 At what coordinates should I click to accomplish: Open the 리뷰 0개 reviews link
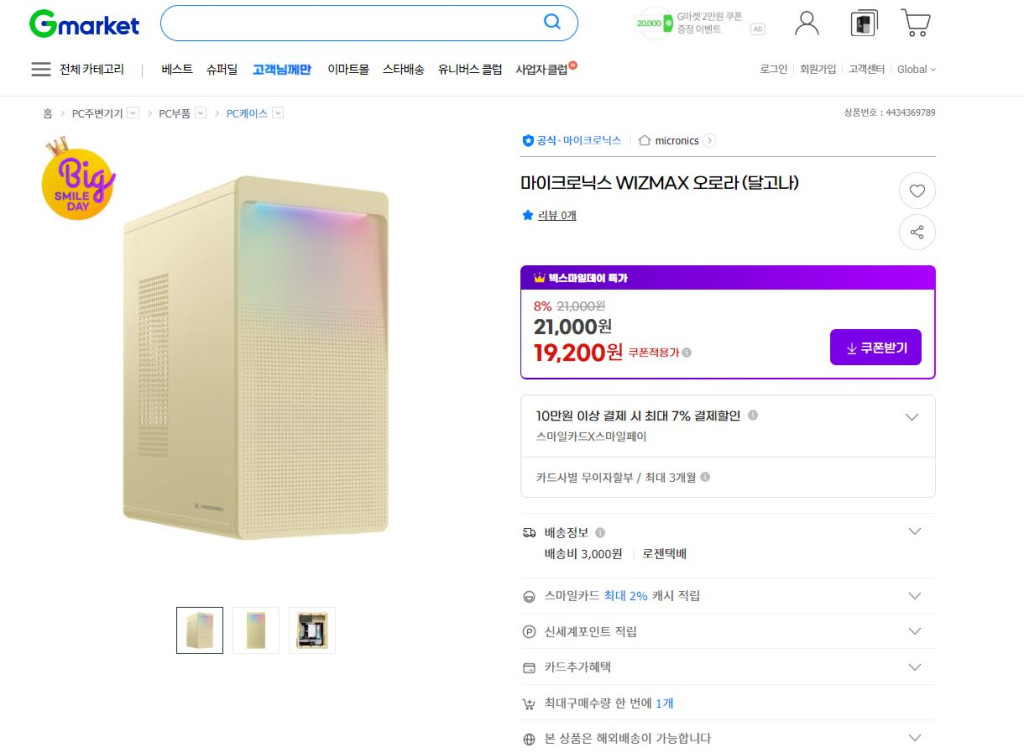click(x=557, y=215)
